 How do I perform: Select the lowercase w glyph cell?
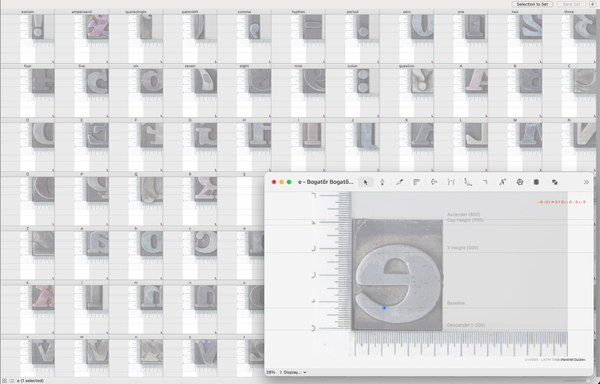pyautogui.click(x=82, y=356)
